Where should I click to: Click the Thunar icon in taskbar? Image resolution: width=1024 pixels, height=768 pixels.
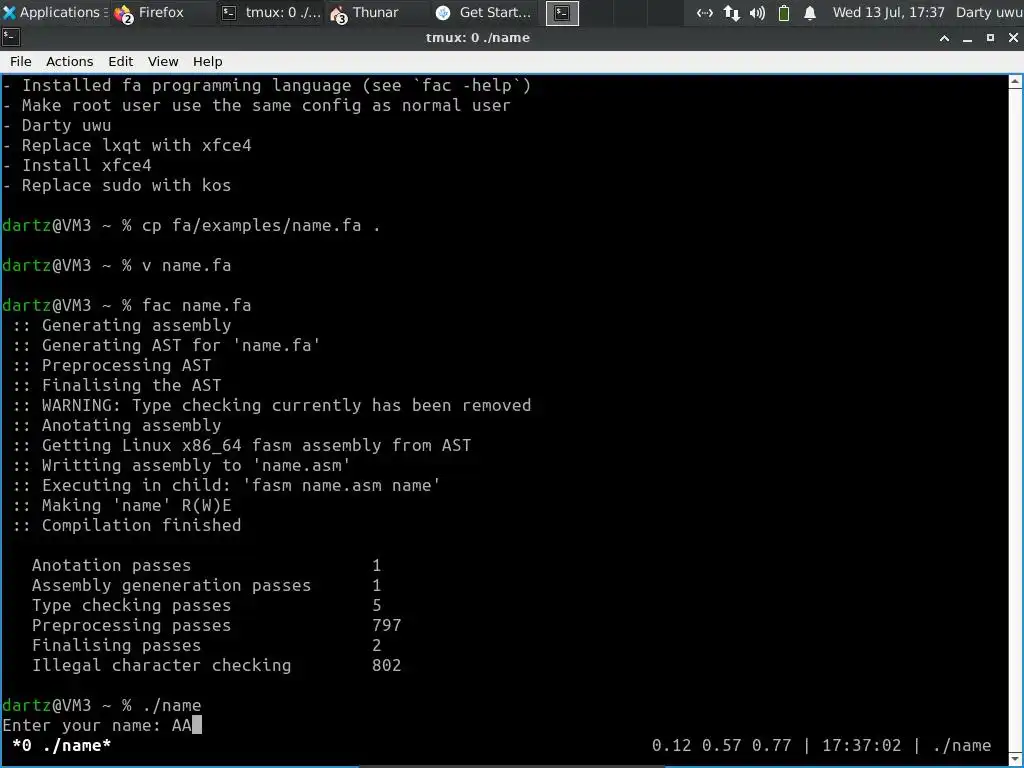click(x=338, y=14)
